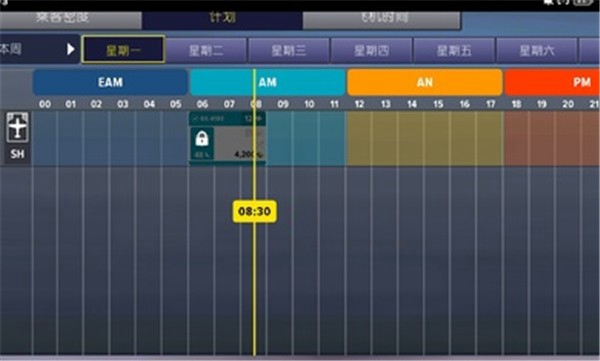Click the small check icon in the flight block header

point(195,119)
